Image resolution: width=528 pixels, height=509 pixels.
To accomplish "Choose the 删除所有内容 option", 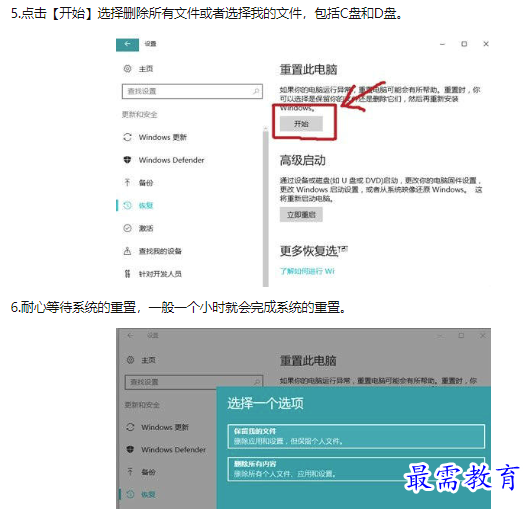I will (356, 469).
